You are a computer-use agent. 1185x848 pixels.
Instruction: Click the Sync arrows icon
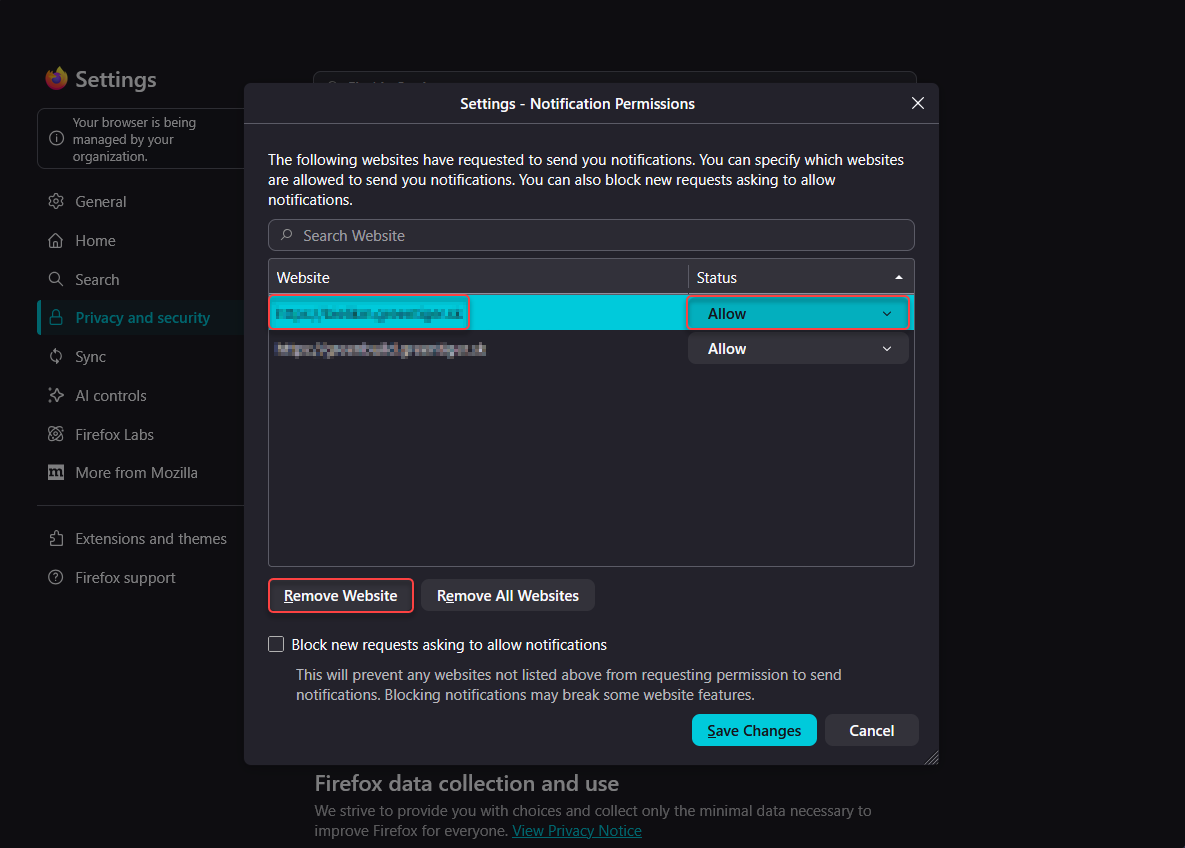click(56, 356)
